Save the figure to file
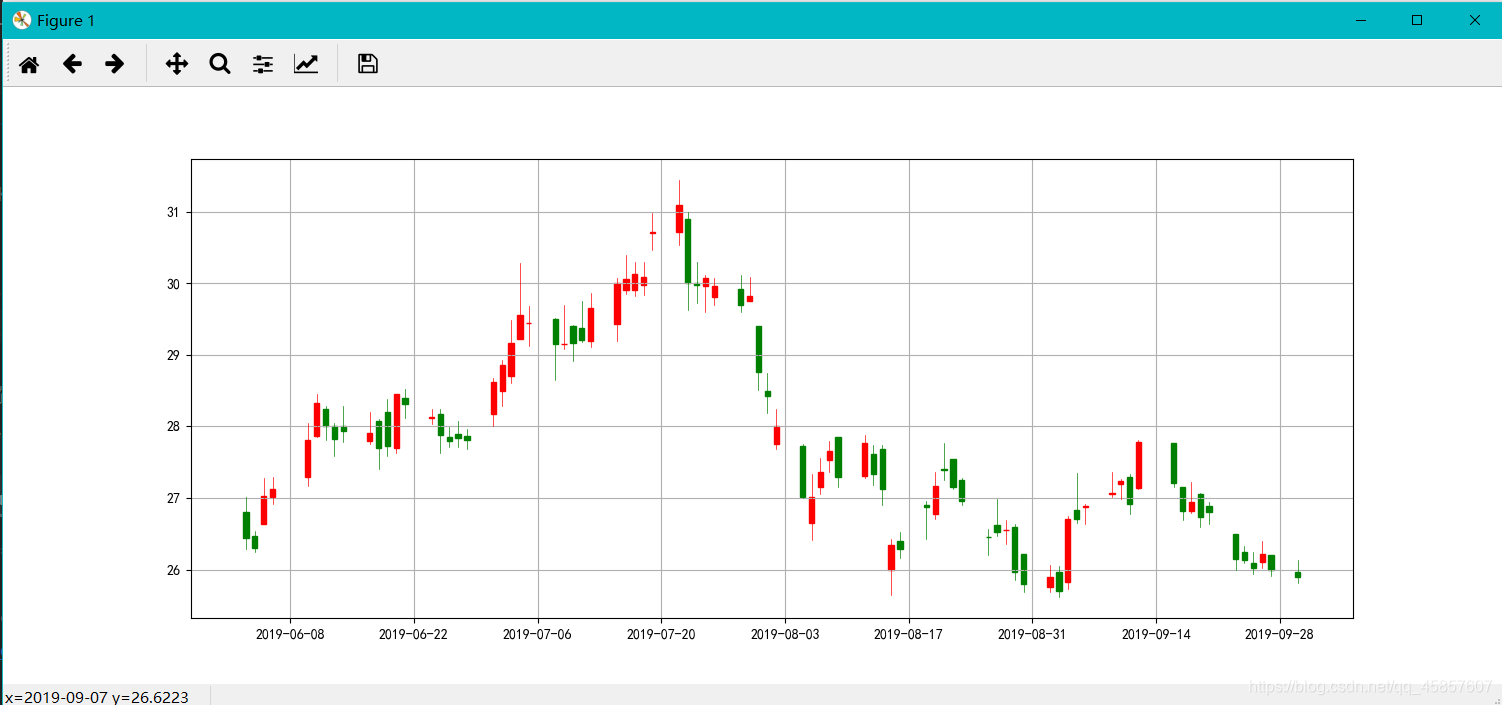The width and height of the screenshot is (1502, 705). point(368,64)
